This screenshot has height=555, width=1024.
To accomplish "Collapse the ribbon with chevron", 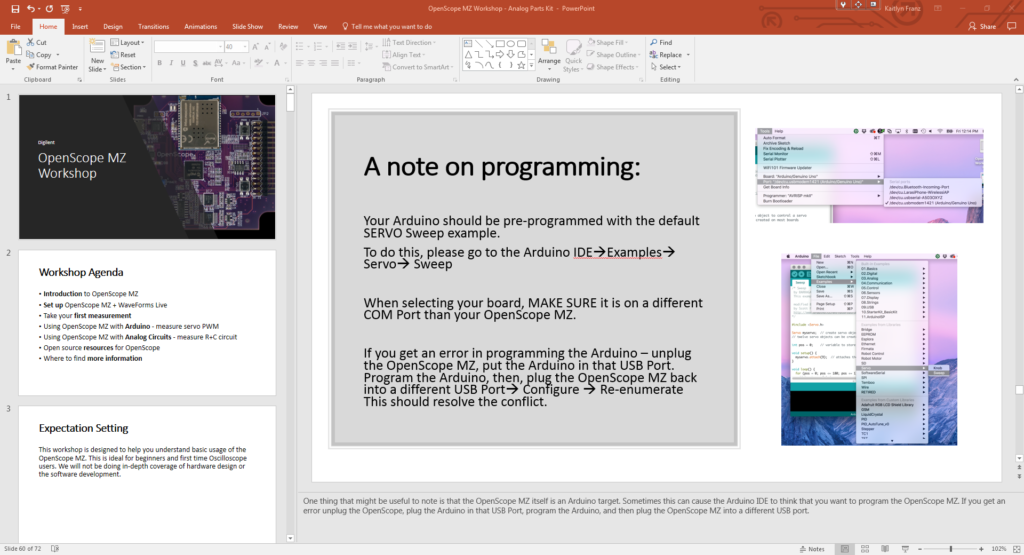I will (1016, 80).
